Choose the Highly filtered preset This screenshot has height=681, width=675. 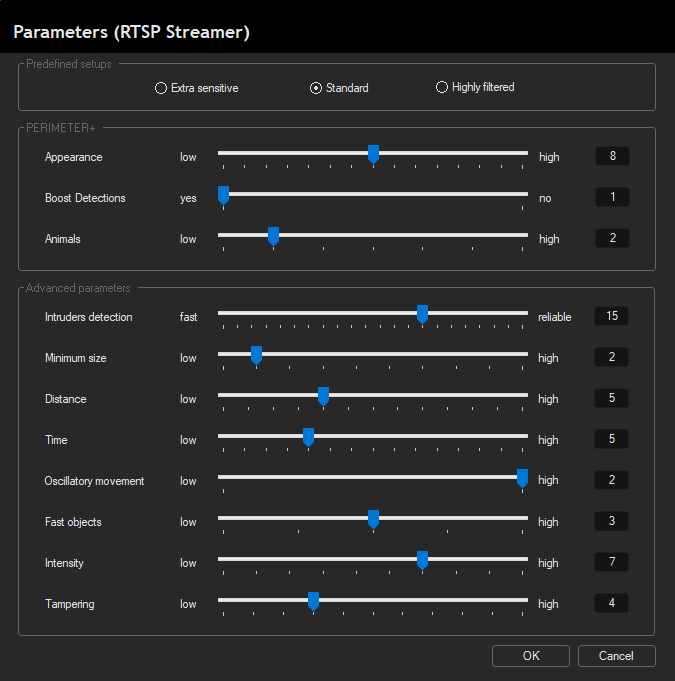475,87
